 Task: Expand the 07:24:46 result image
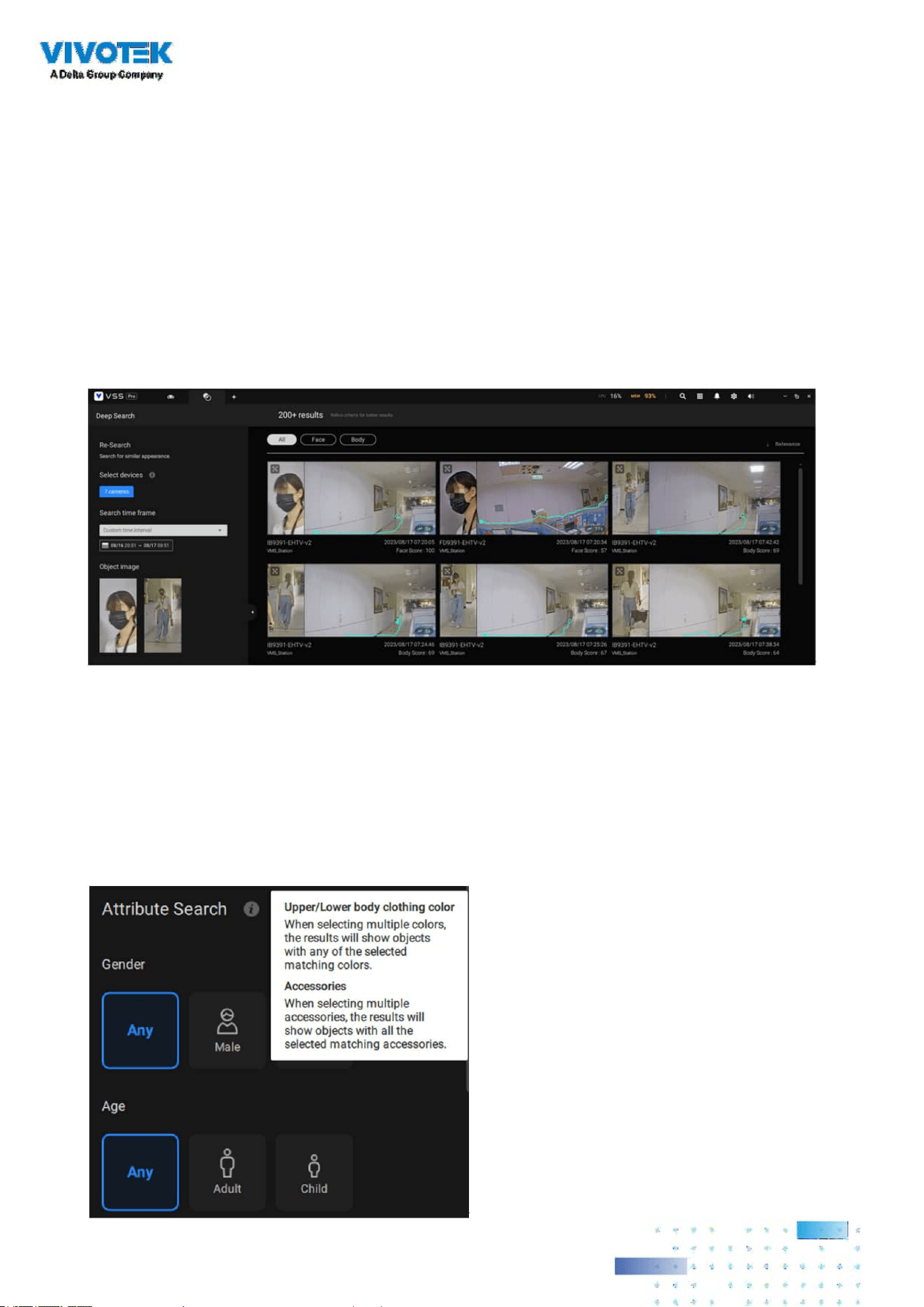(275, 571)
